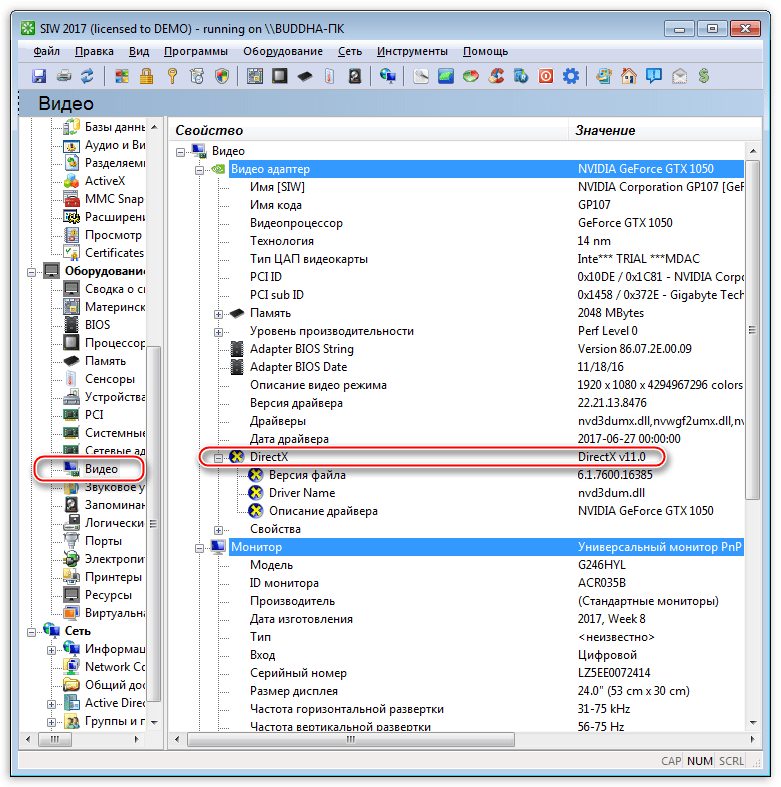Select BIOS in the sidebar tree
The height and width of the screenshot is (787, 781).
[x=97, y=325]
